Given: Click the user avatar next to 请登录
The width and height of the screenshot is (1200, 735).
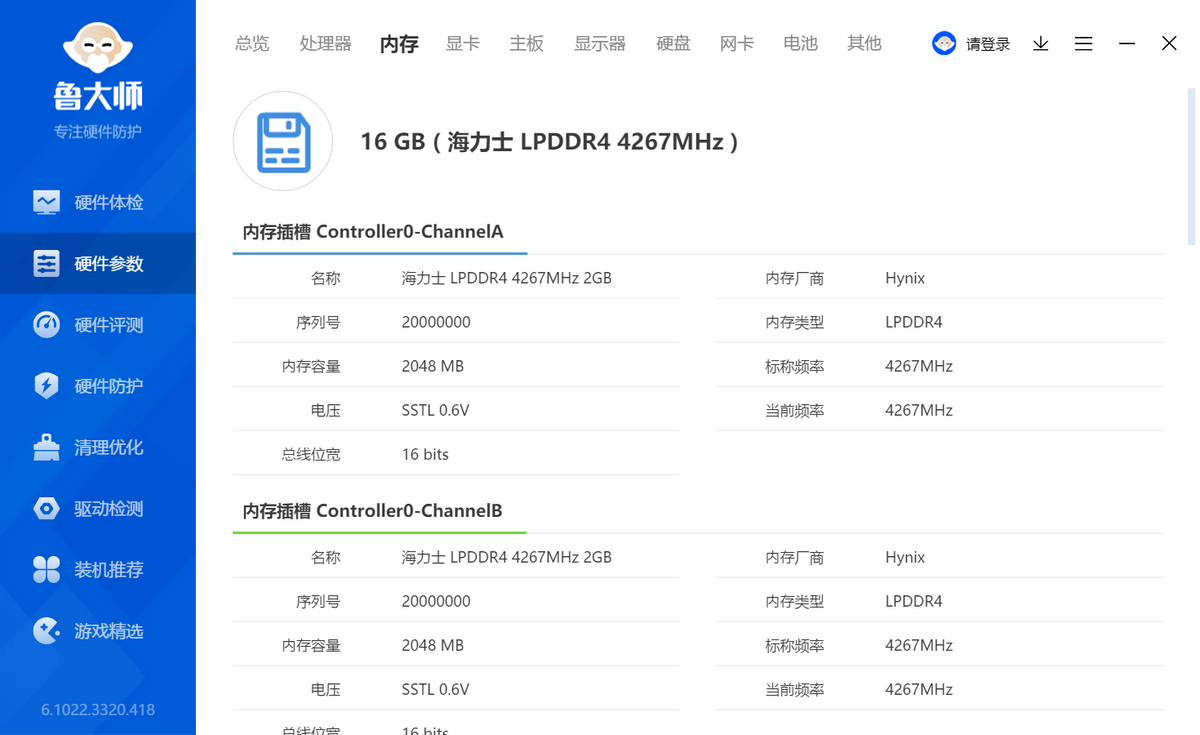Looking at the screenshot, I should [944, 43].
